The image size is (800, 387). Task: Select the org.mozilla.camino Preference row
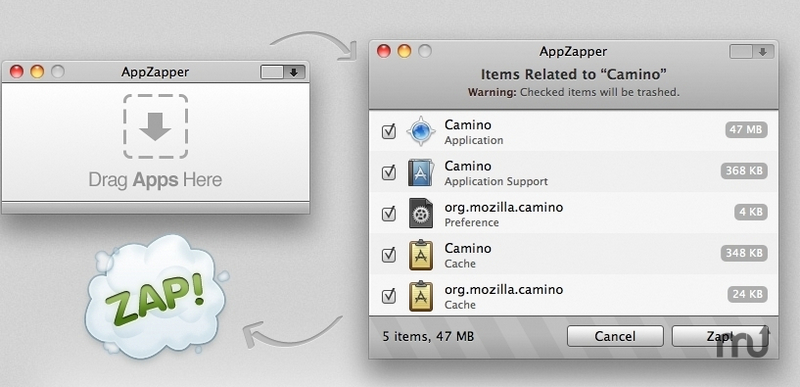[x=573, y=213]
